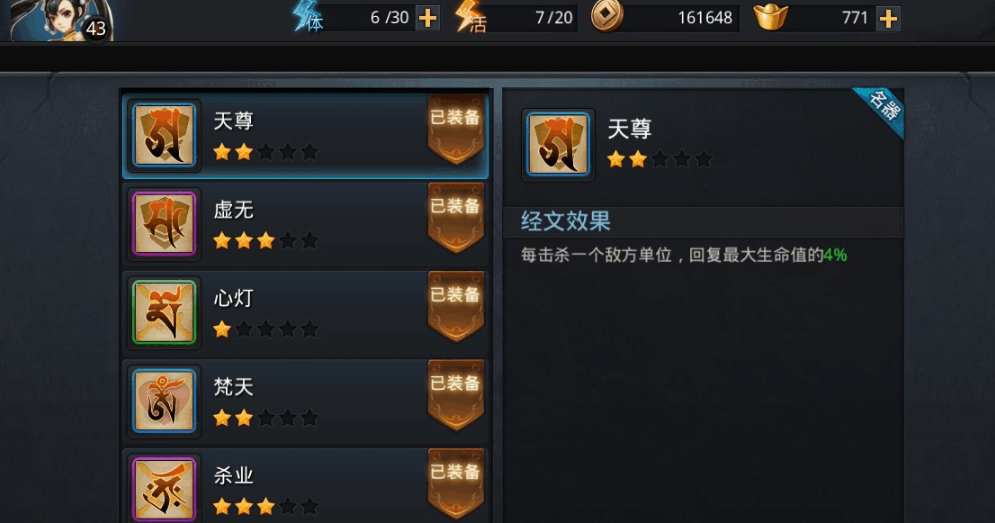The height and width of the screenshot is (523, 995).
Task: Click the 已装备 badge on 天尊
Action: (x=456, y=129)
